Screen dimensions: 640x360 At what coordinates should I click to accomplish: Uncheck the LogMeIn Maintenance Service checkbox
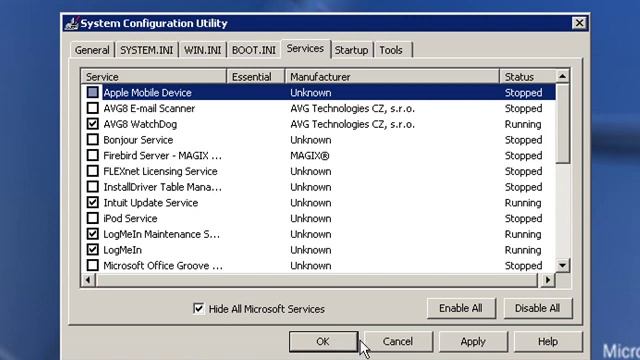pyautogui.click(x=93, y=234)
